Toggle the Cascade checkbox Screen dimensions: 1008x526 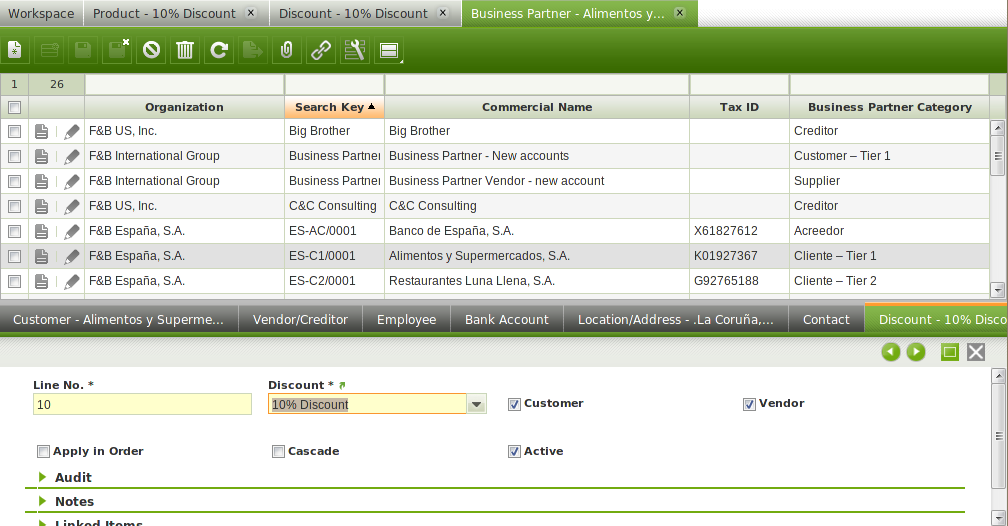pyautogui.click(x=278, y=452)
